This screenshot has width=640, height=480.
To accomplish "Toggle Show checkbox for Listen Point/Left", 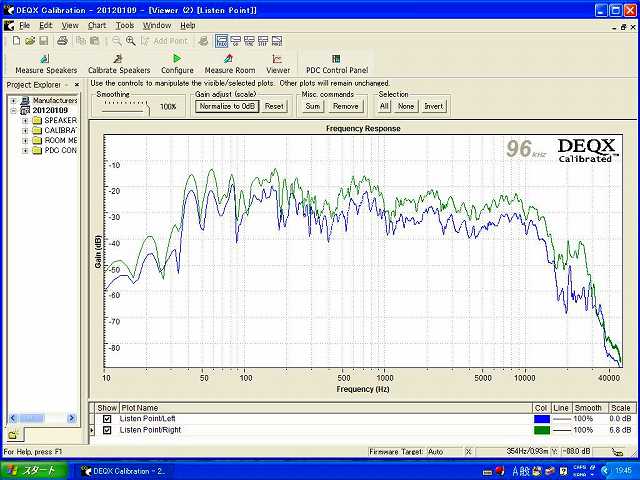I will point(107,419).
